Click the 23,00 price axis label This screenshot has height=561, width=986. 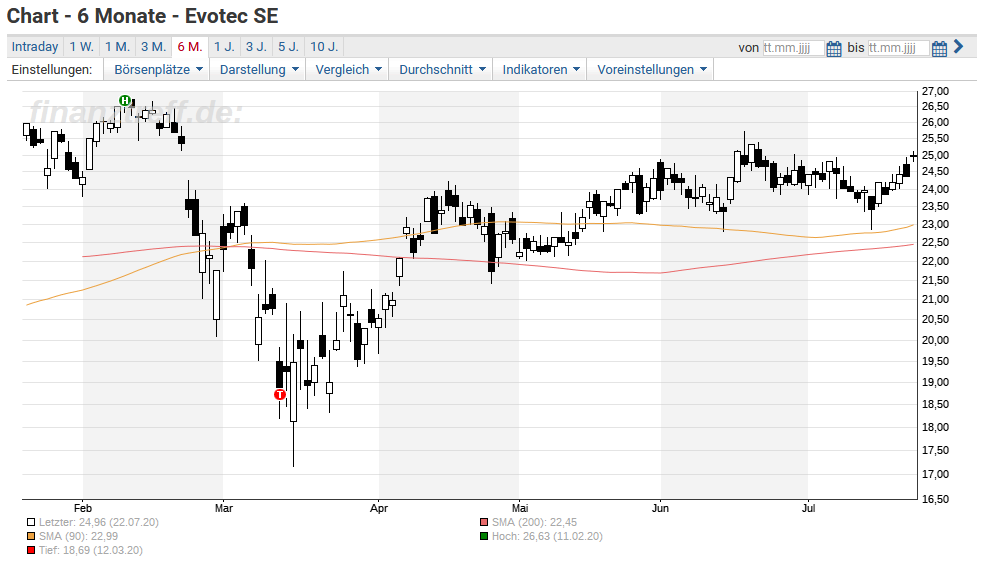tap(935, 225)
